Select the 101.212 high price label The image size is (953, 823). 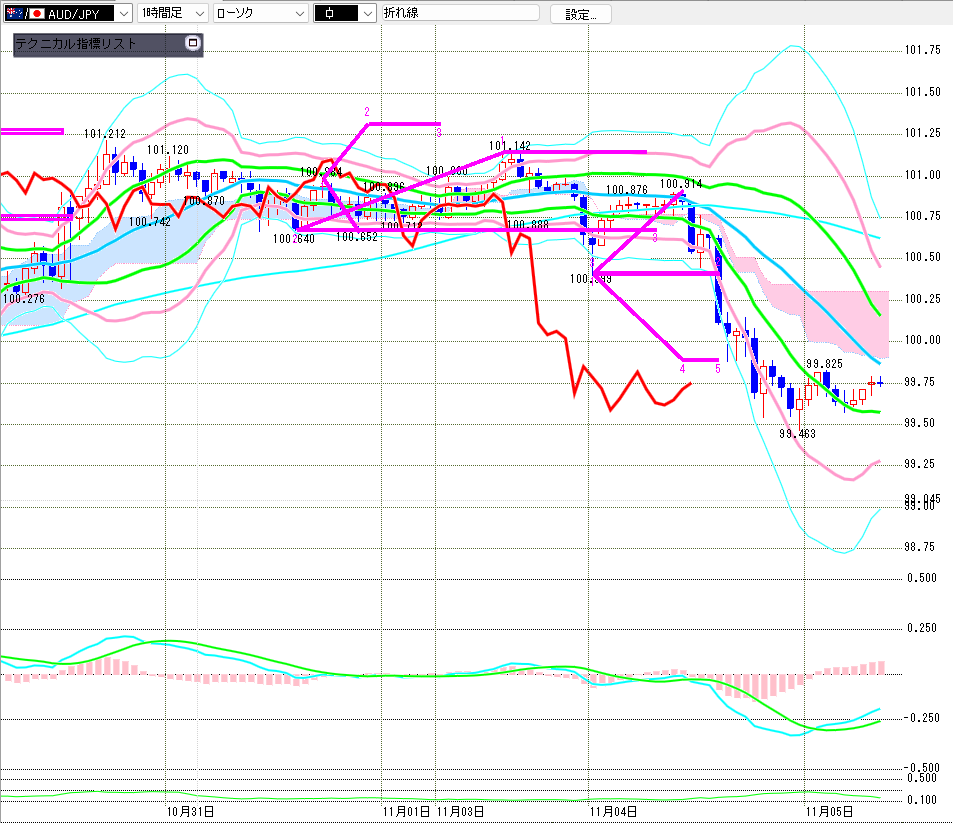pyautogui.click(x=104, y=134)
